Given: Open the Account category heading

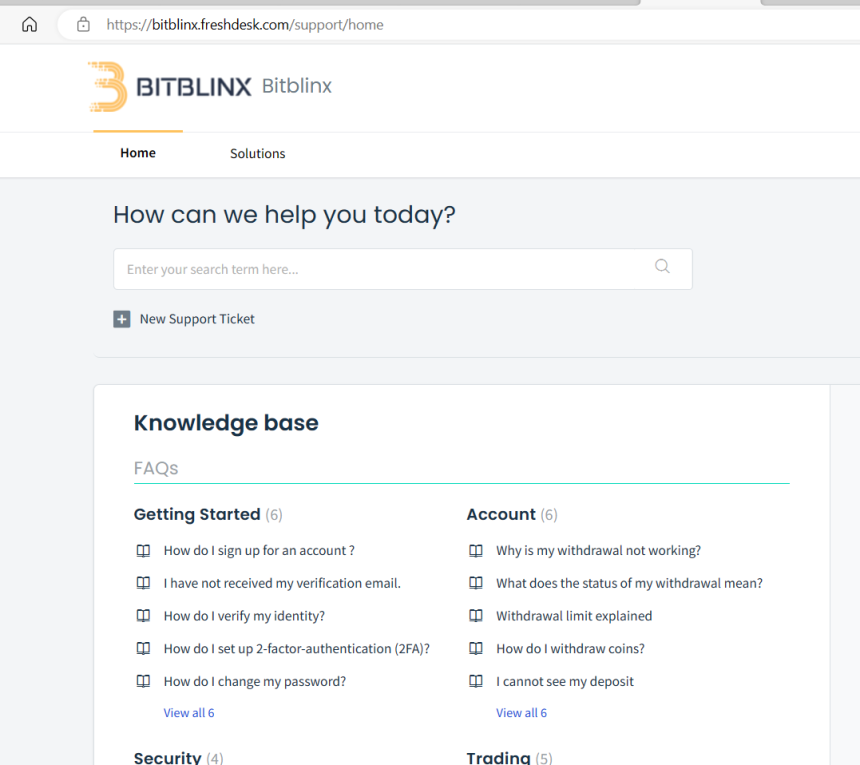Looking at the screenshot, I should click(x=501, y=514).
